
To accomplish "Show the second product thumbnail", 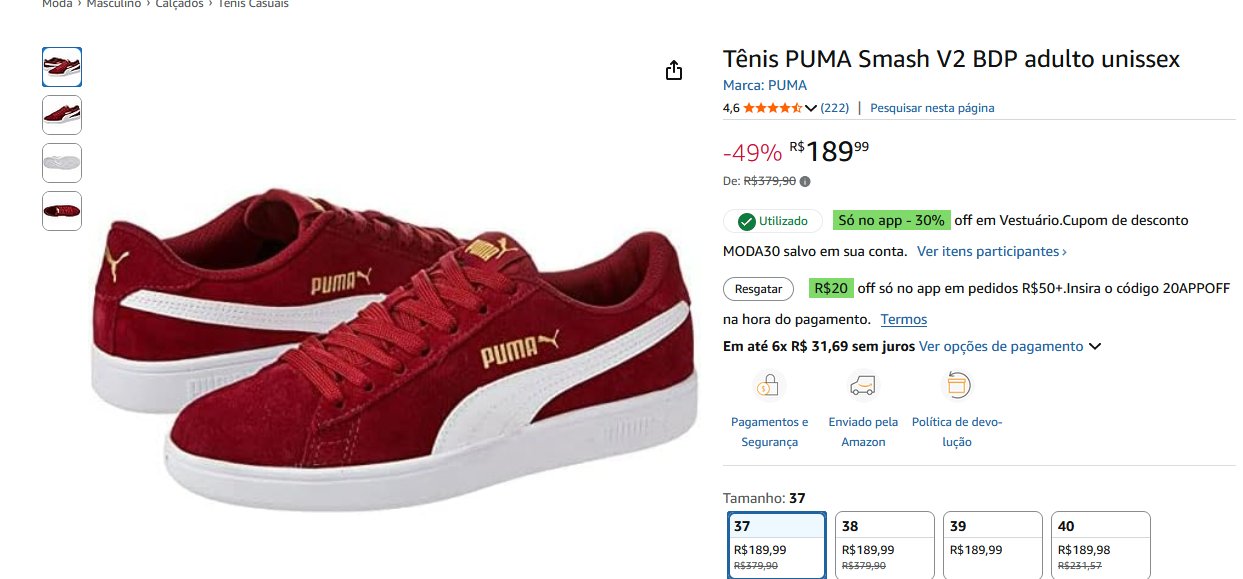I will tap(62, 115).
